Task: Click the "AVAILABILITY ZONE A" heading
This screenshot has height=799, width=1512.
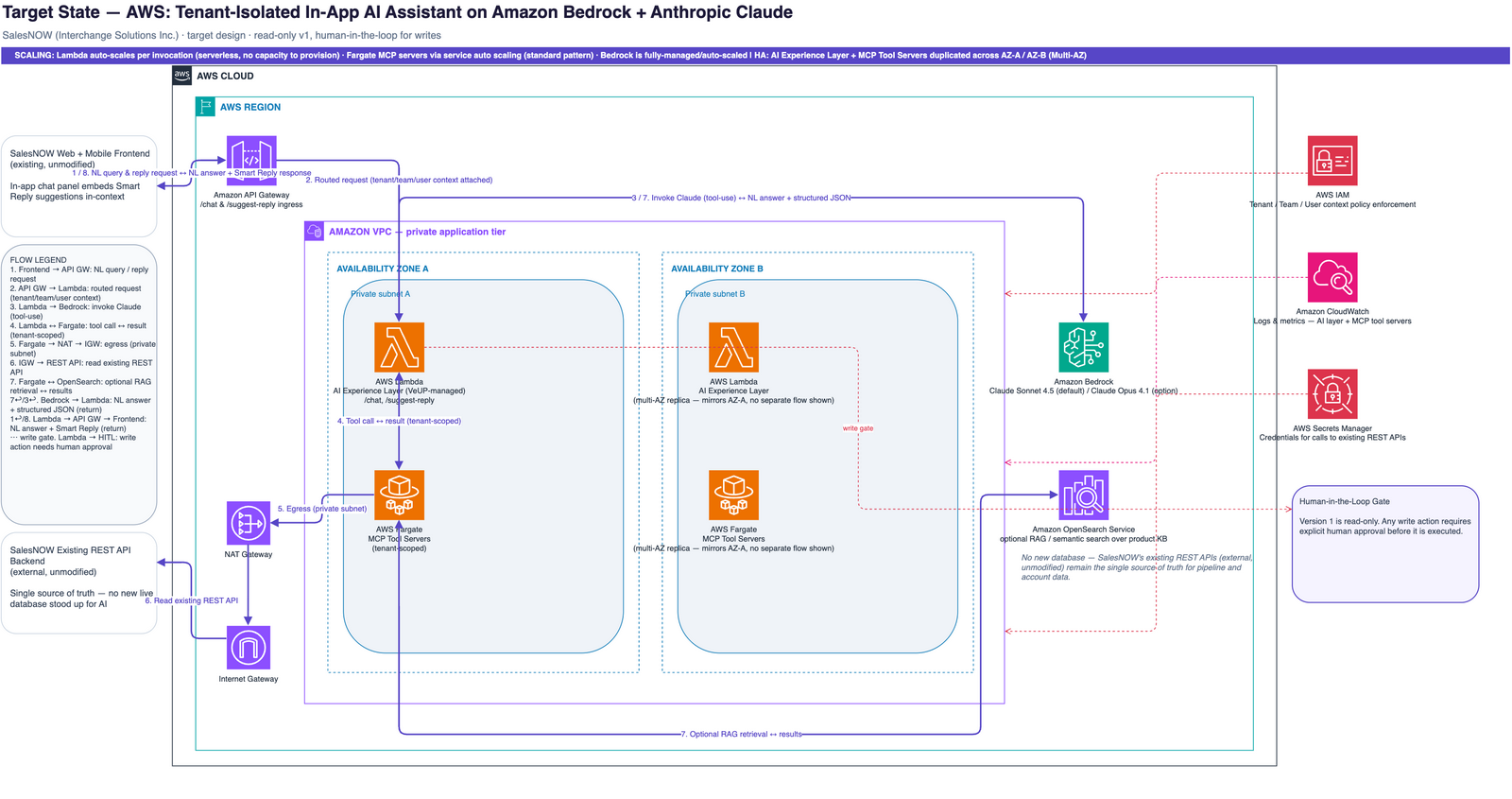Action: coord(383,269)
